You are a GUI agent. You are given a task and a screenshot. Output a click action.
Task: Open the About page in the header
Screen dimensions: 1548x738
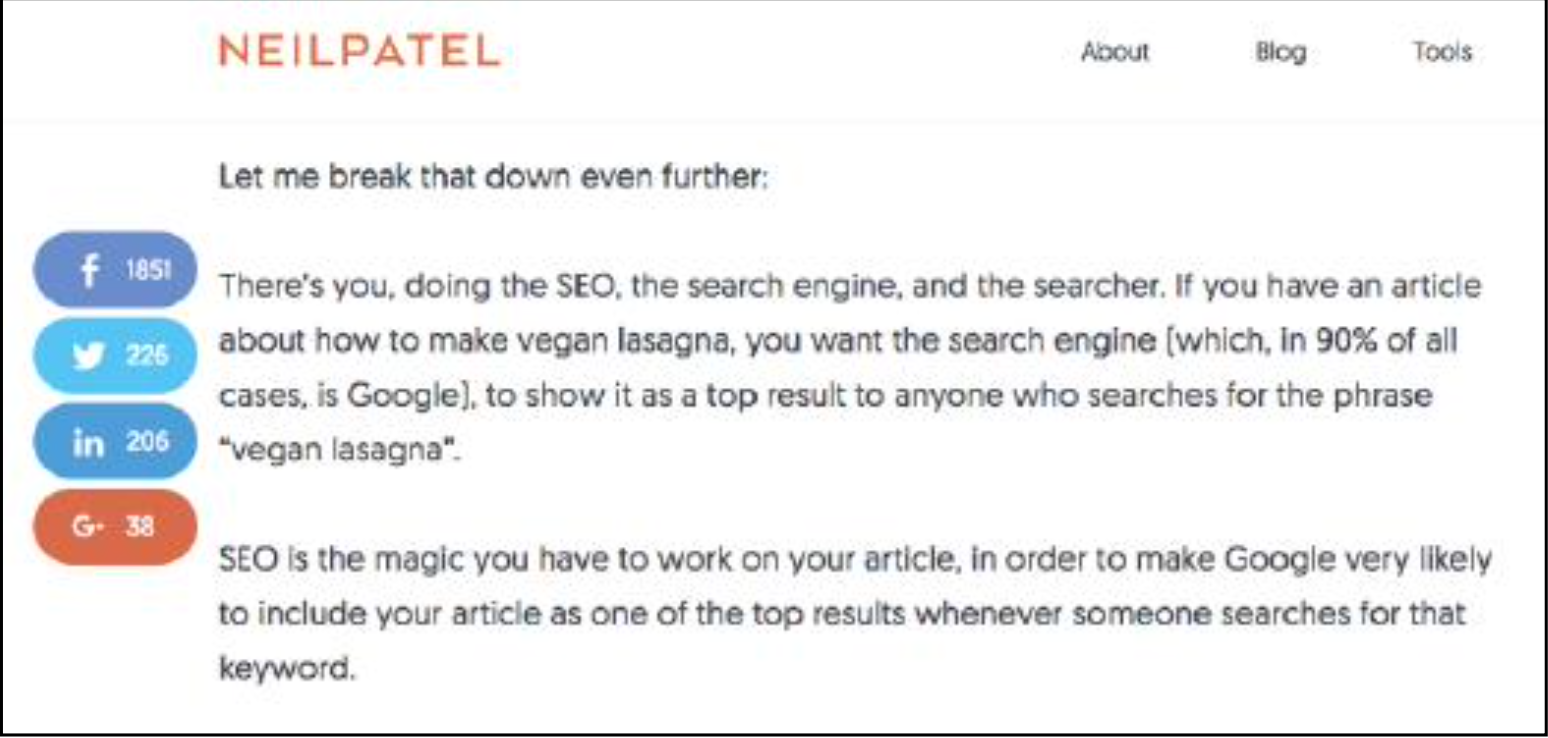[x=1115, y=52]
